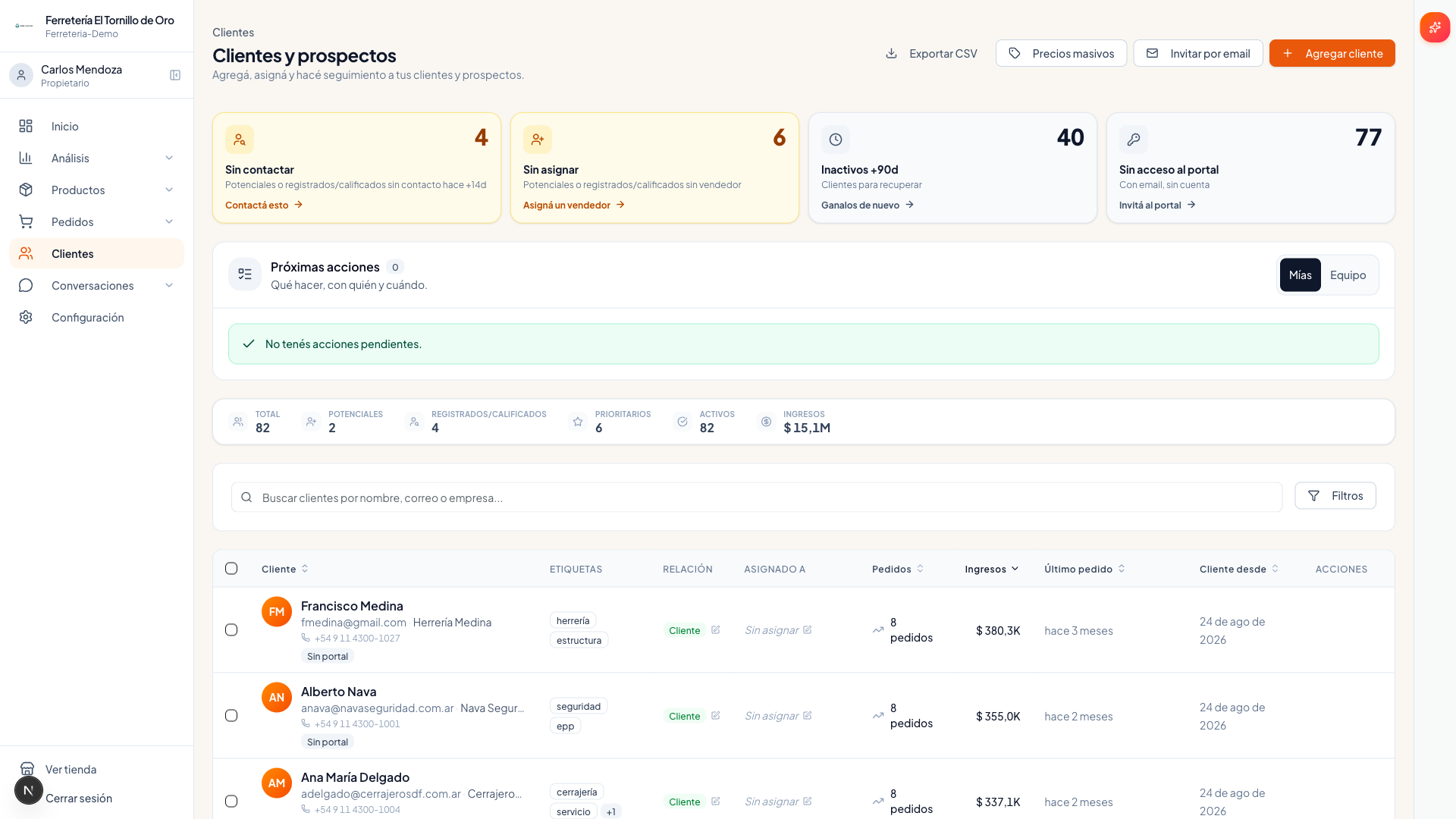Image resolution: width=1456 pixels, height=819 pixels.
Task: Edit the relation pencil icon for Ana María Delgado
Action: 715,801
